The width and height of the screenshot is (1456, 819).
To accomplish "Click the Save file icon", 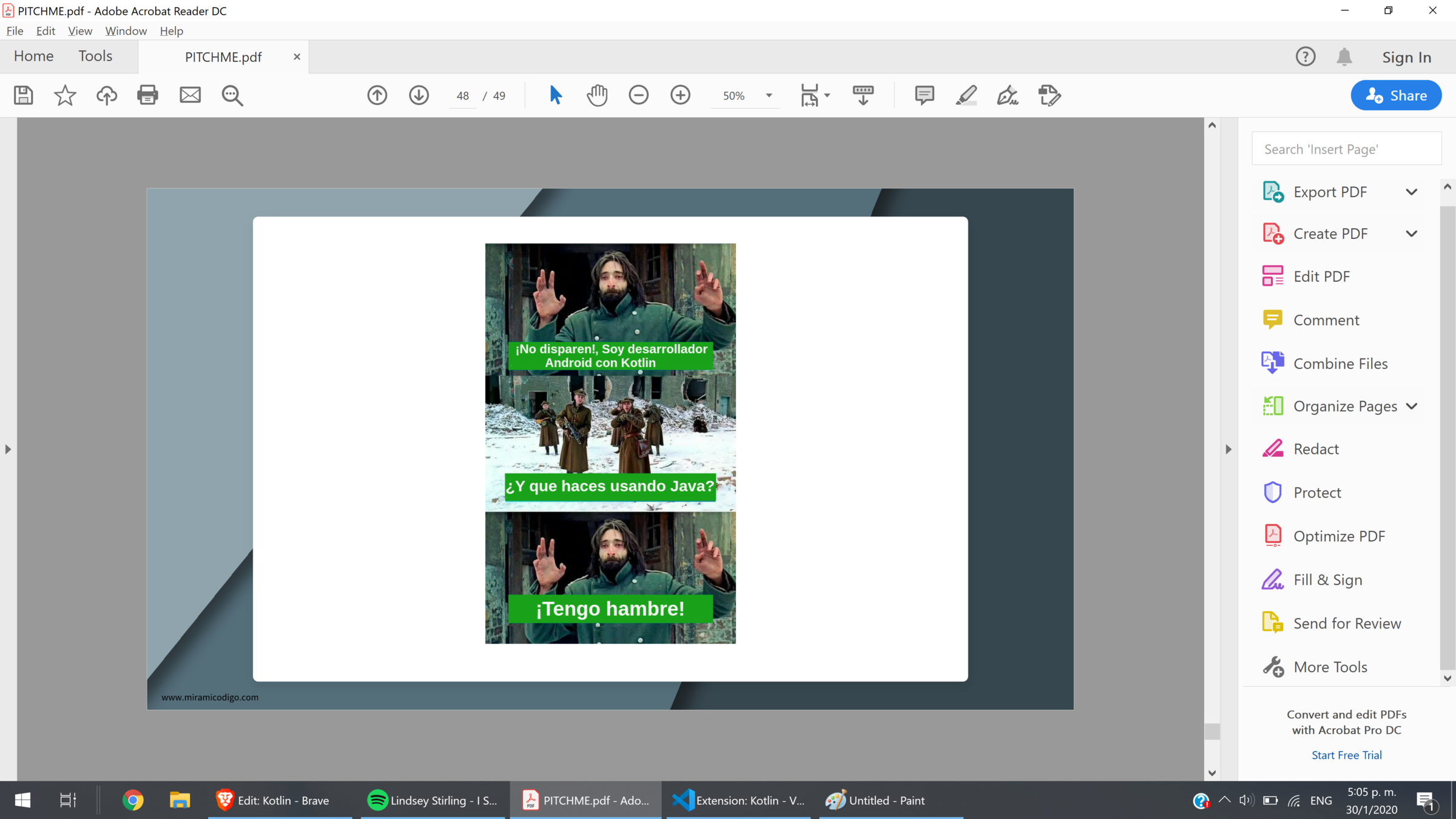I will click(23, 95).
